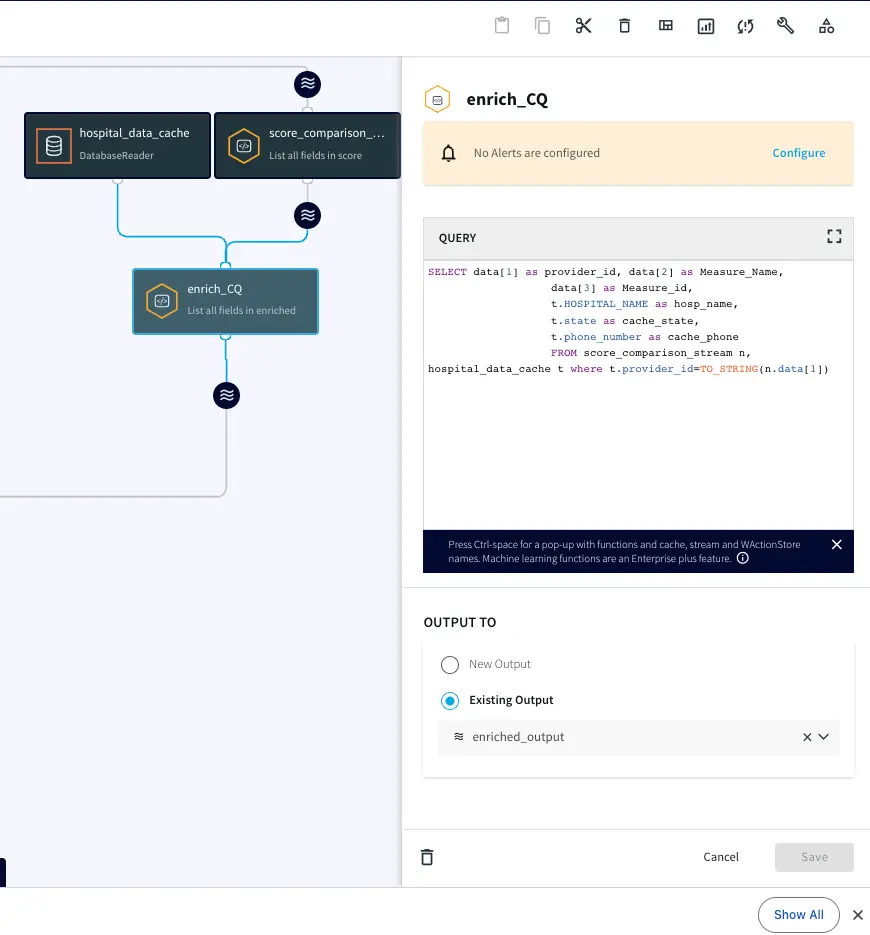Open the enriched_output dropdown chevron
Screen dimensions: 870x935
824,737
